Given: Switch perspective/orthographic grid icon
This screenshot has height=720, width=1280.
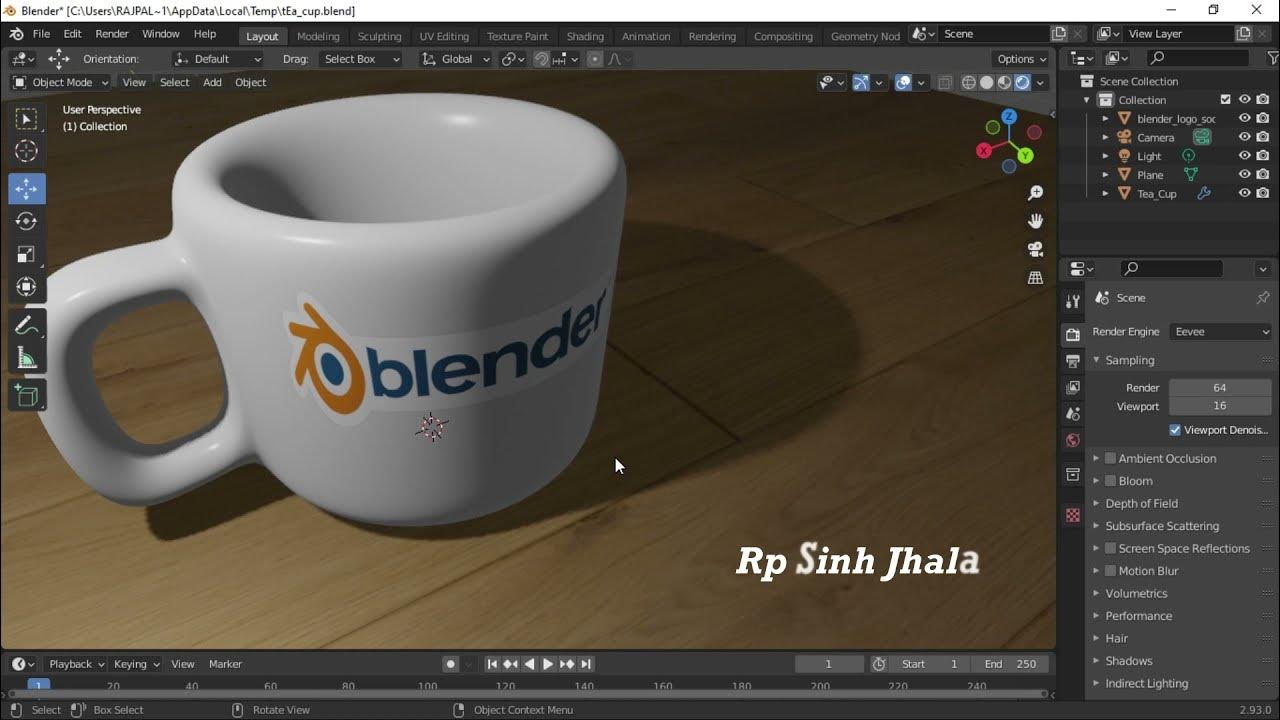Looking at the screenshot, I should [1036, 278].
